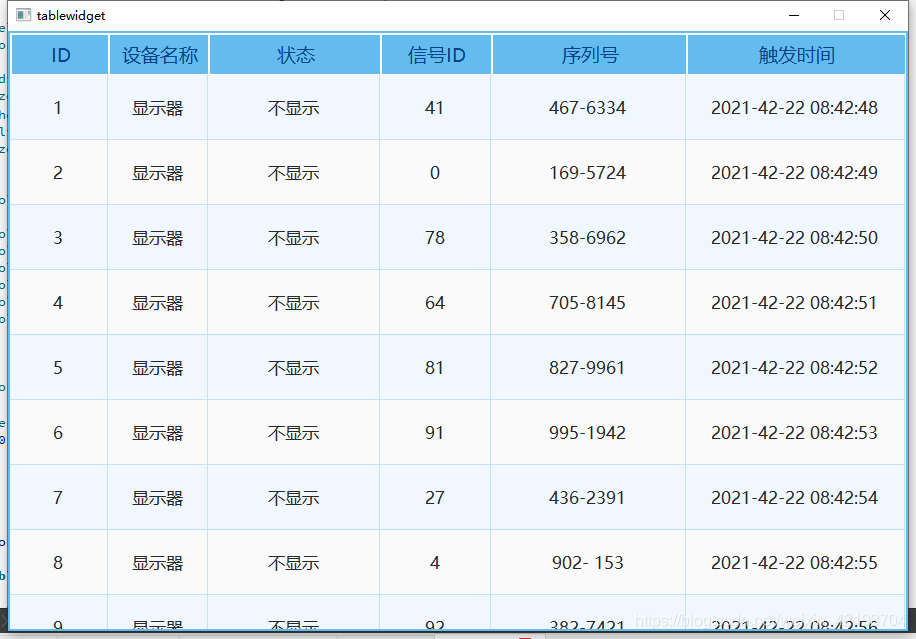Viewport: 916px width, 639px height.
Task: Click timestamp 2021-42-22 08:42:51 in row 4
Action: pyautogui.click(x=797, y=302)
